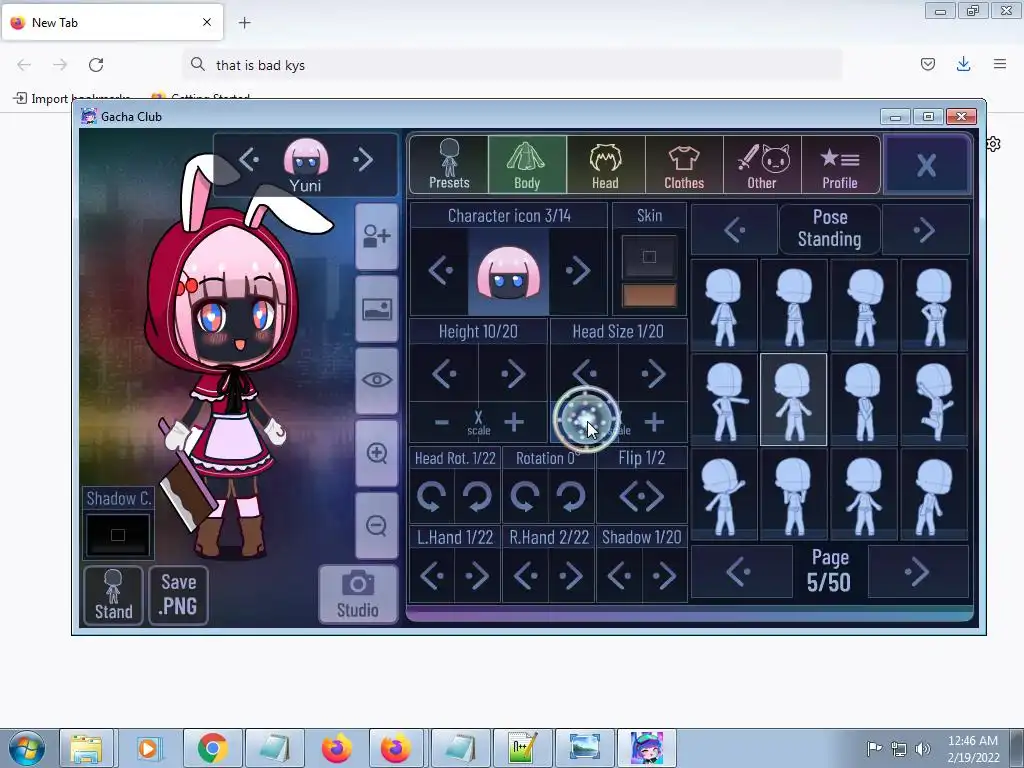Increase Head Size with right arrow
1024x768 pixels.
coord(653,374)
